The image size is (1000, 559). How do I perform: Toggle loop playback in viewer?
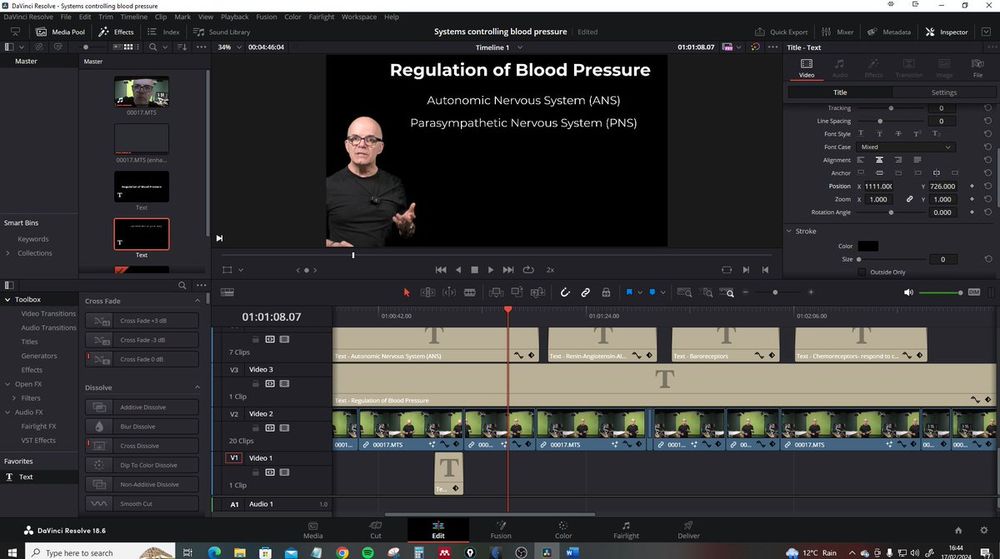point(528,270)
